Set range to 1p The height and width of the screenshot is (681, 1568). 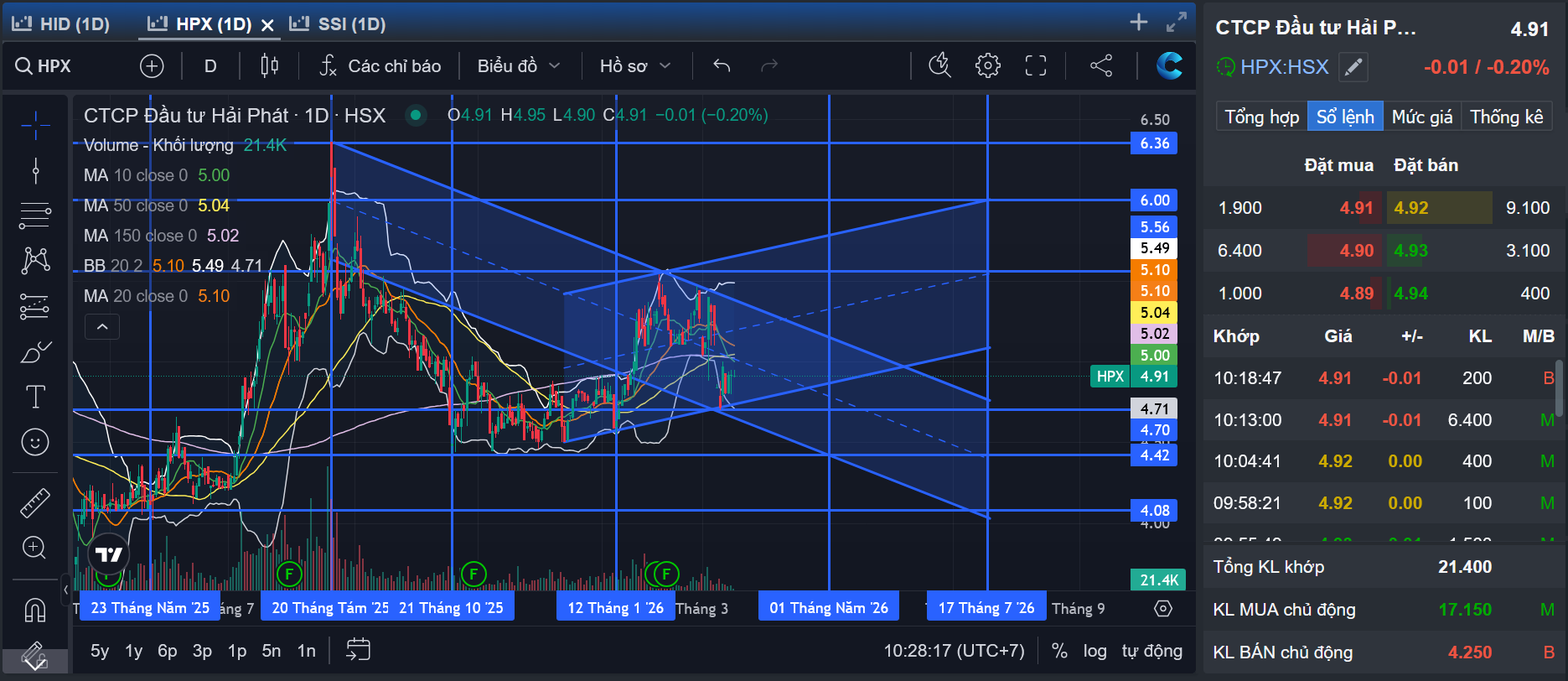point(237,651)
